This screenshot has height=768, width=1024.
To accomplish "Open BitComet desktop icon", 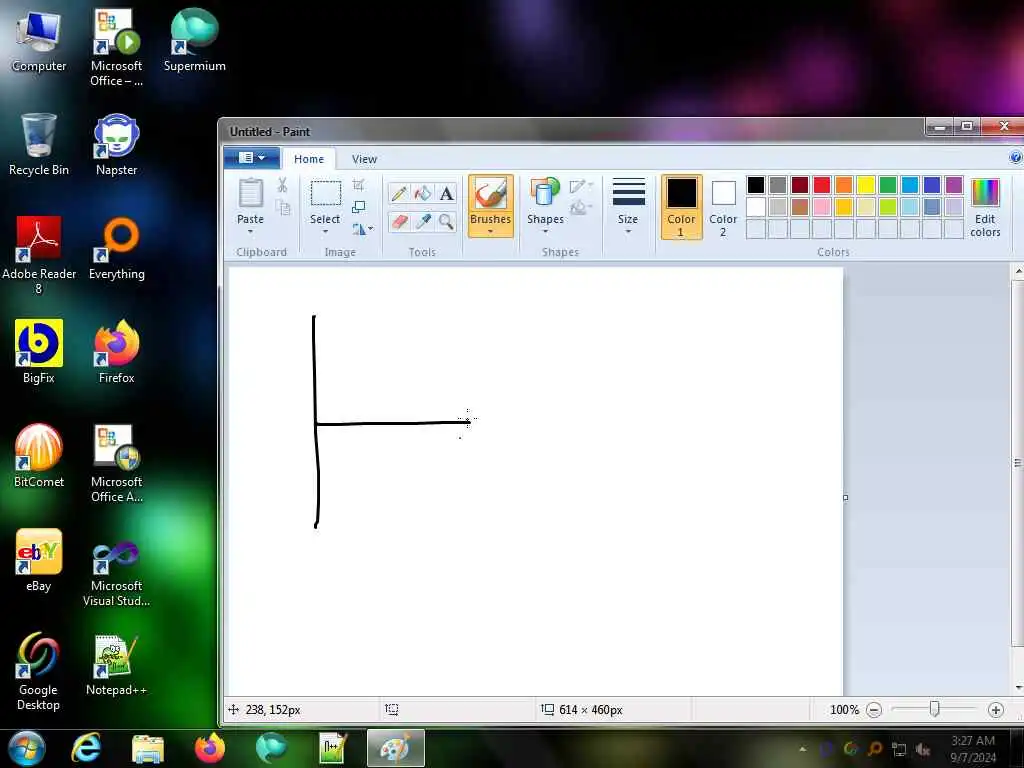I will tap(39, 456).
